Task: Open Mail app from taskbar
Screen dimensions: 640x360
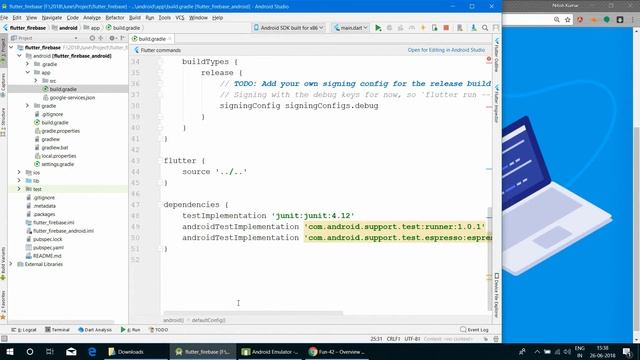Action: point(71,351)
